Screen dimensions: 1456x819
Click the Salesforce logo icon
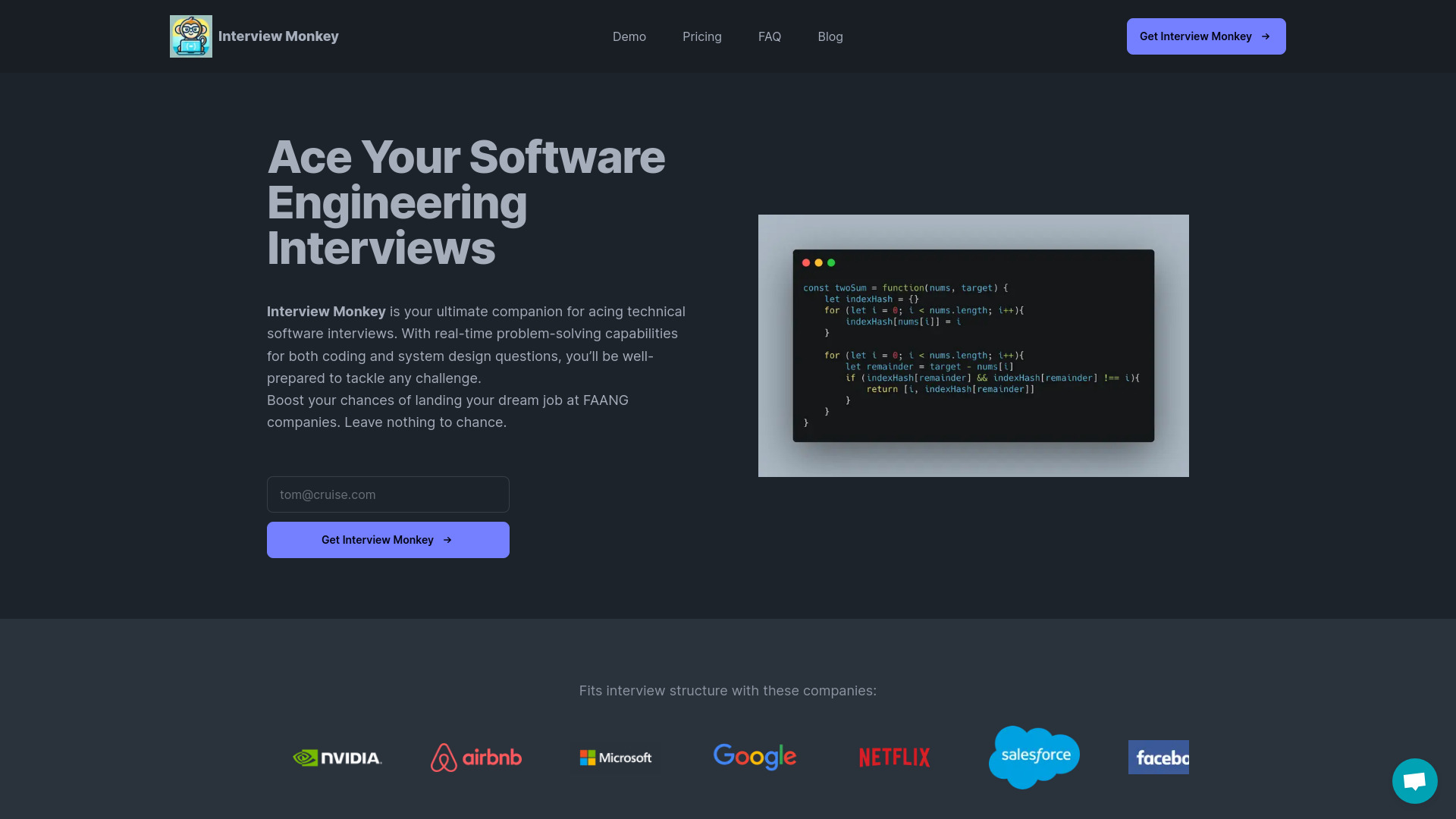pos(1034,757)
